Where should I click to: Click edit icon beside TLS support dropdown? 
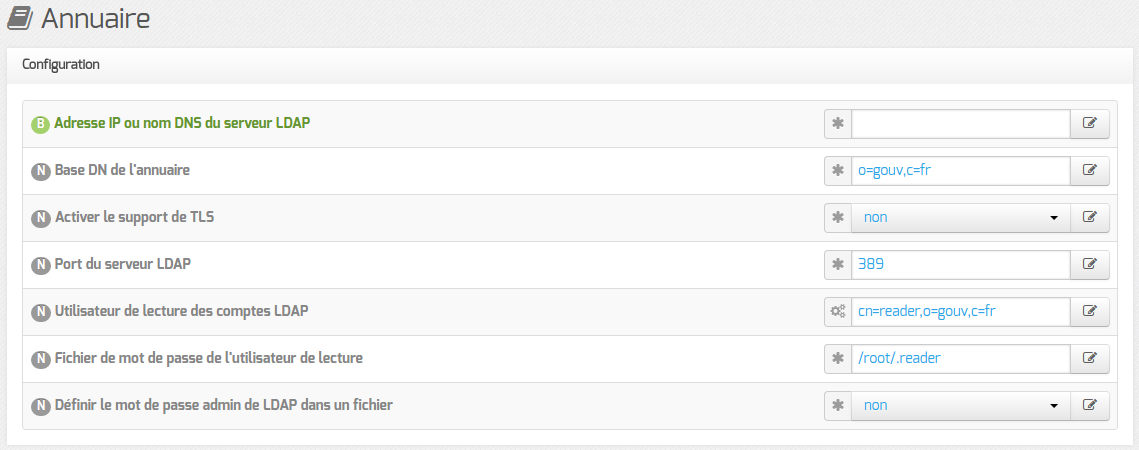pyautogui.click(x=1090, y=217)
